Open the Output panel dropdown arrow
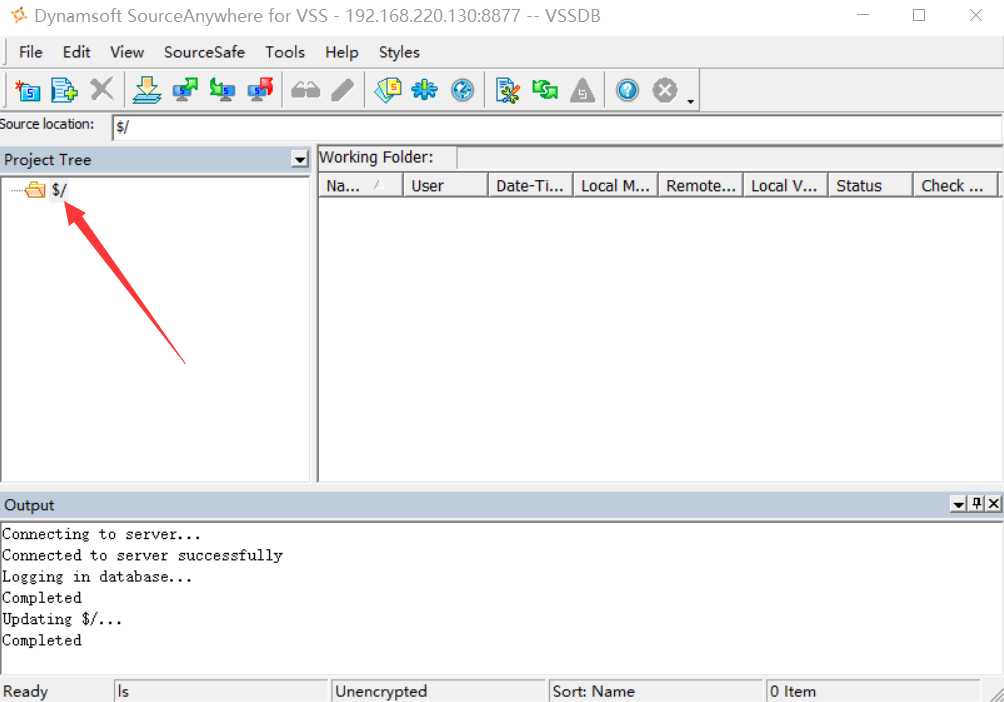Screen dimensions: 1004x702 (958, 504)
